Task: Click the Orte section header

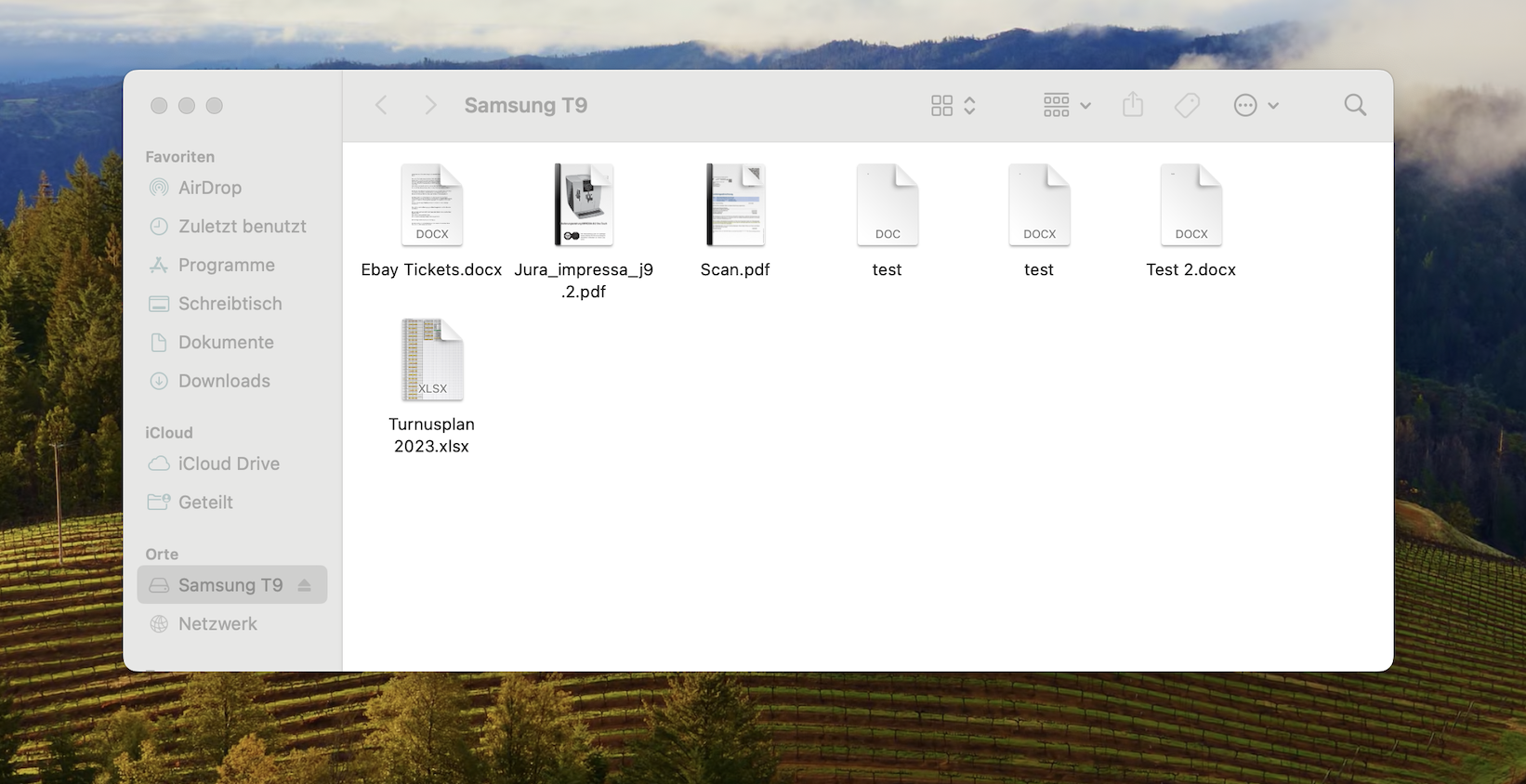Action: pos(162,555)
